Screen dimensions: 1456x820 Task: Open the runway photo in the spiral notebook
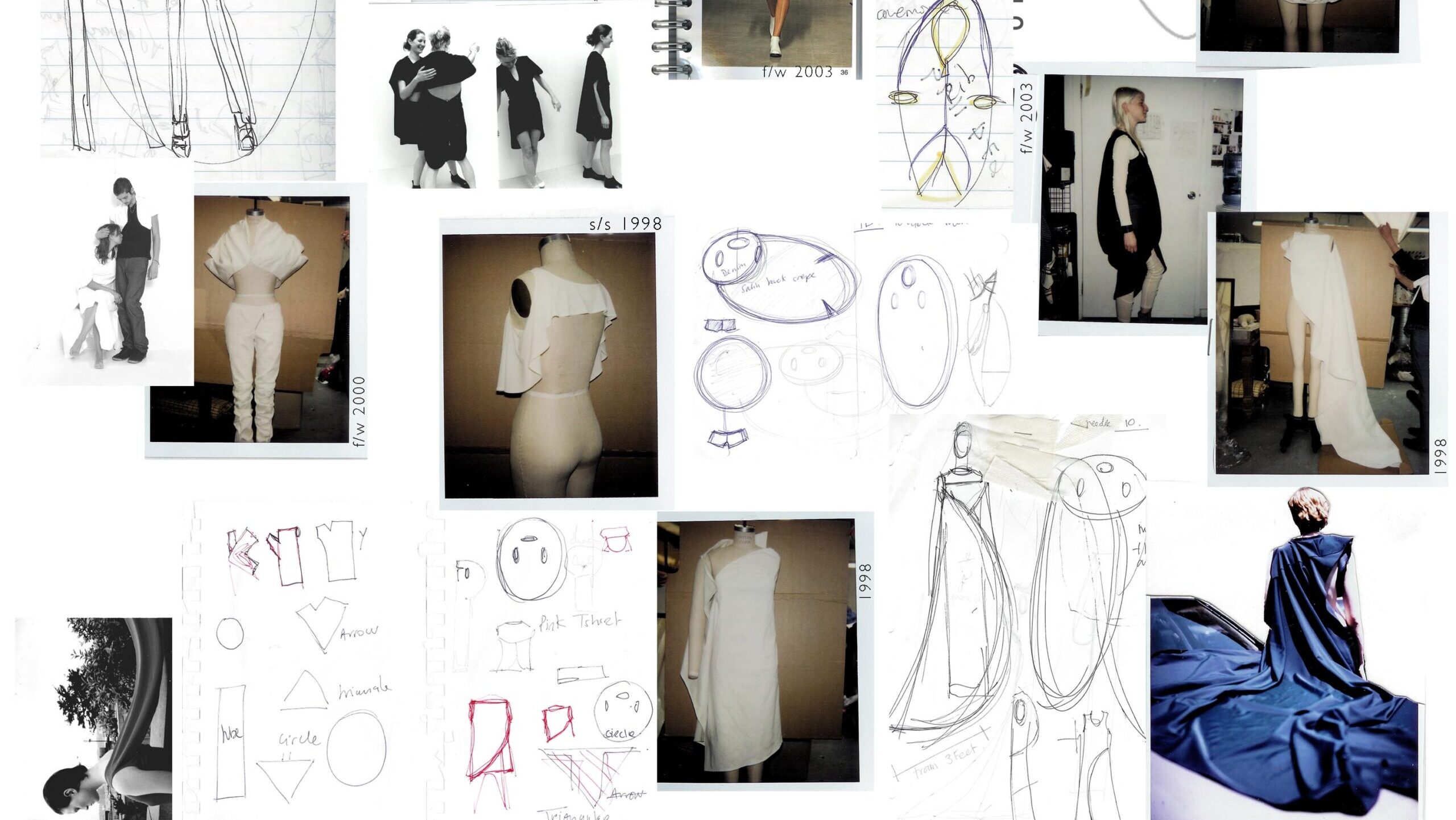pos(776,33)
